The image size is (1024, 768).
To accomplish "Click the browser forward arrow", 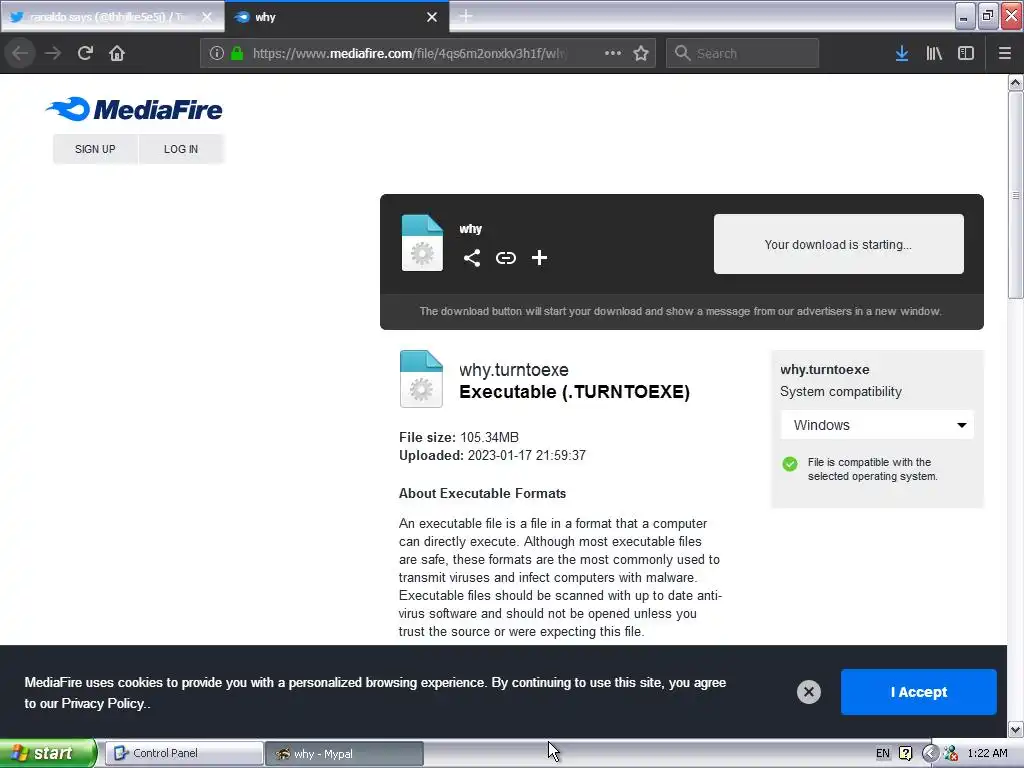I will click(53, 53).
